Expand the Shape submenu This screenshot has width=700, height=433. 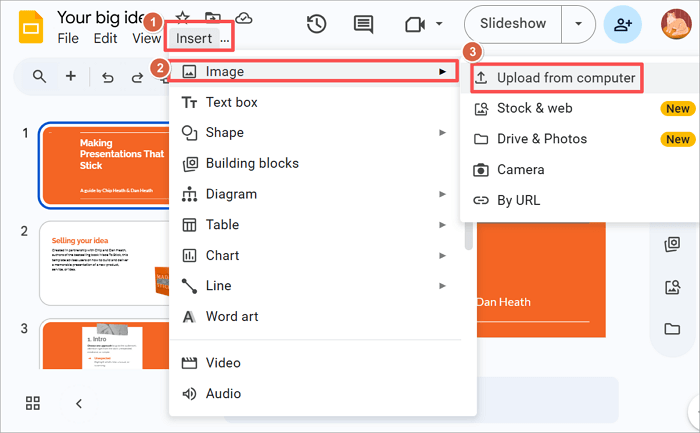(x=313, y=133)
